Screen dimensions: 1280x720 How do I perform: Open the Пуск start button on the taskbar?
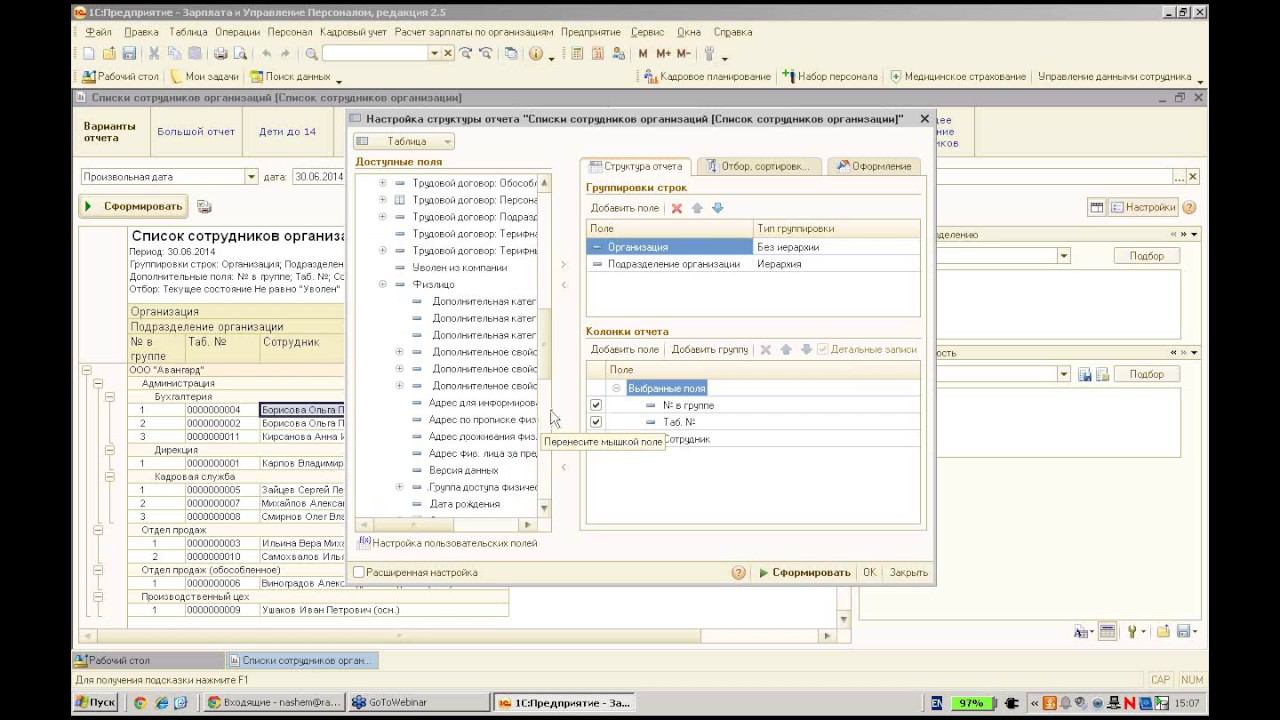96,703
